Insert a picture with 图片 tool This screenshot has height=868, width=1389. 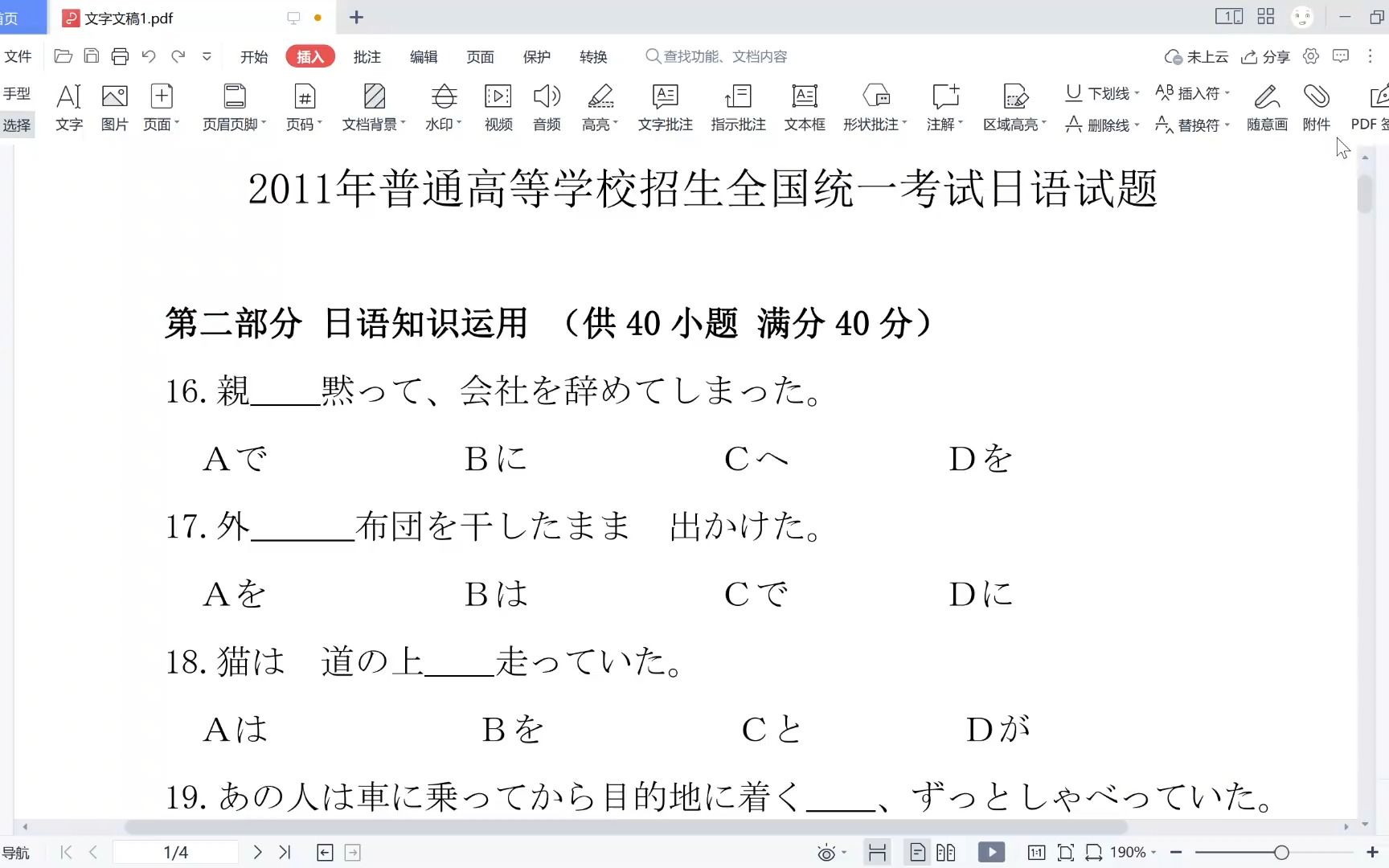(x=114, y=108)
